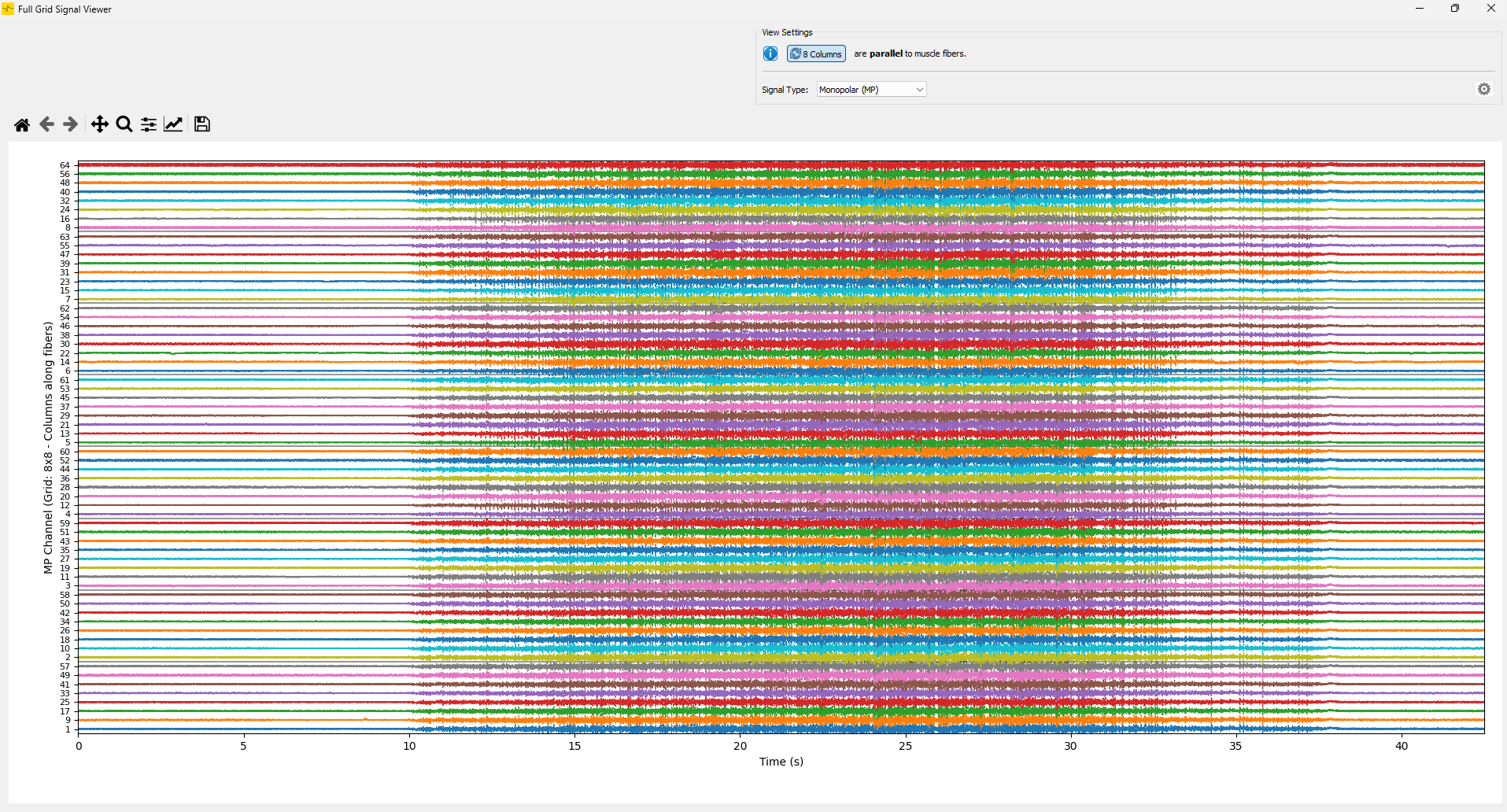Enable the Pan tool in the toolbar
Screen dimensions: 1507x812
(x=99, y=124)
